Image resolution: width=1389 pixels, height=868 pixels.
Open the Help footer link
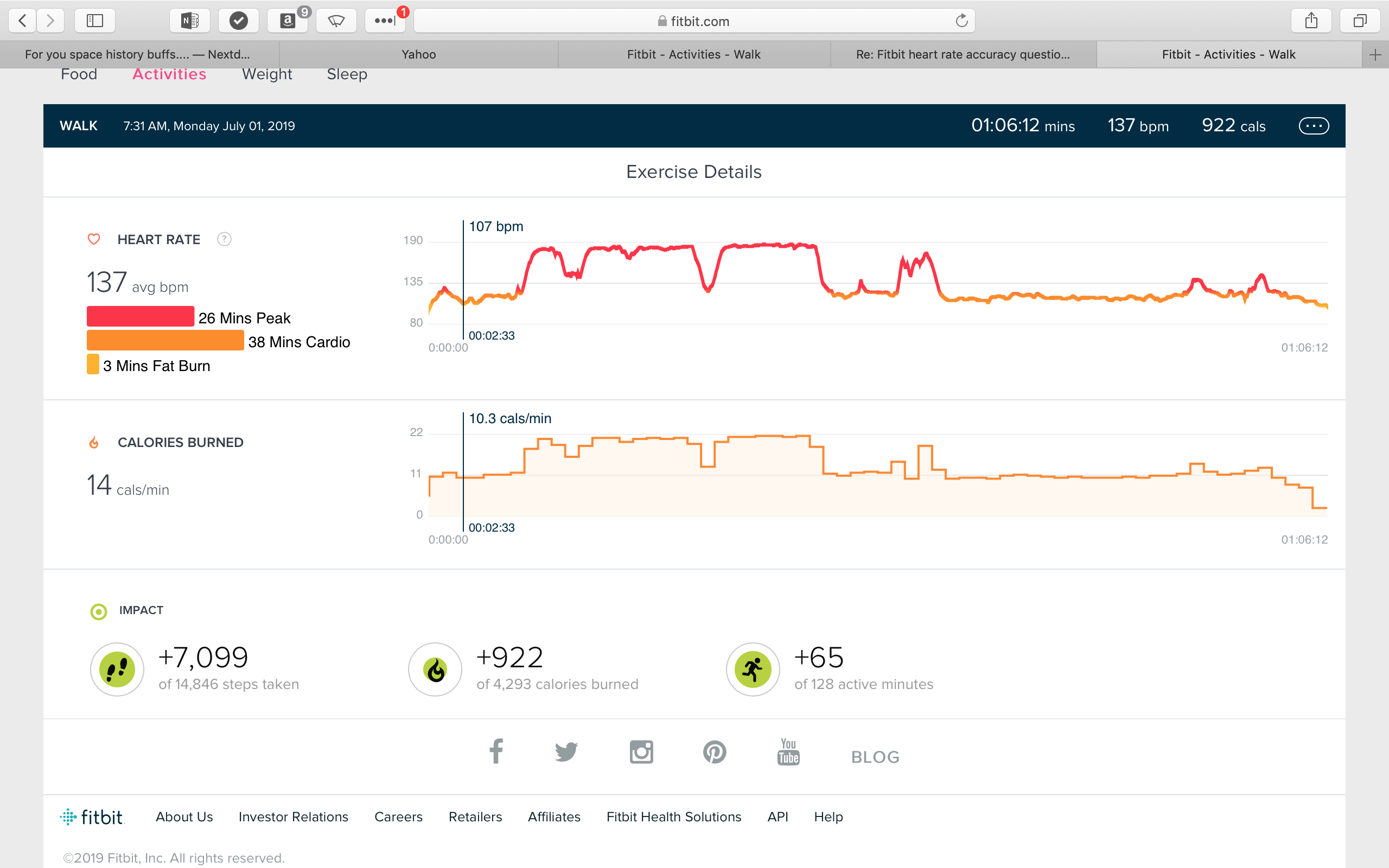click(828, 817)
